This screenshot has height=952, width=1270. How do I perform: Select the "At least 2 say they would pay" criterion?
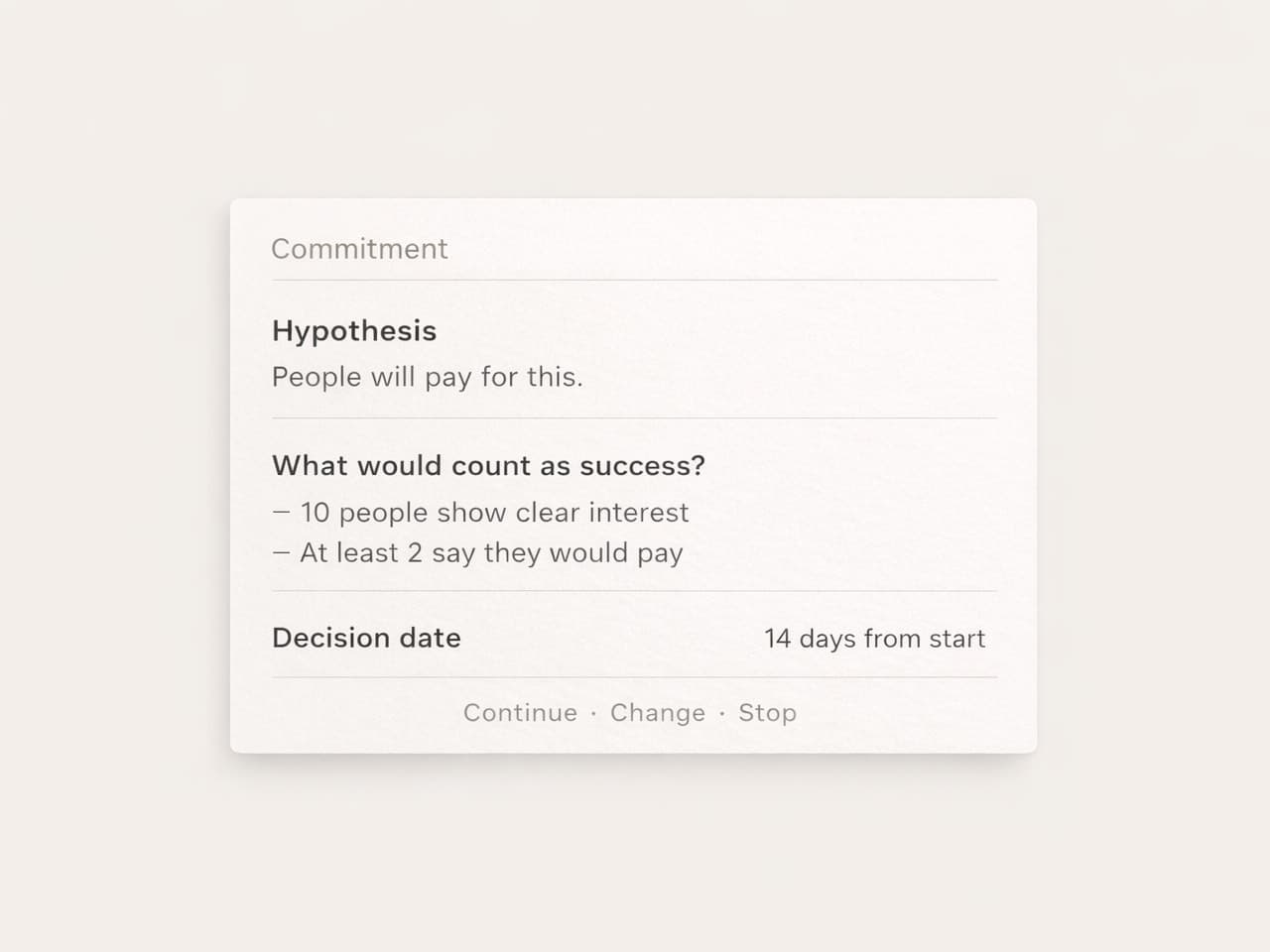pyautogui.click(x=491, y=553)
